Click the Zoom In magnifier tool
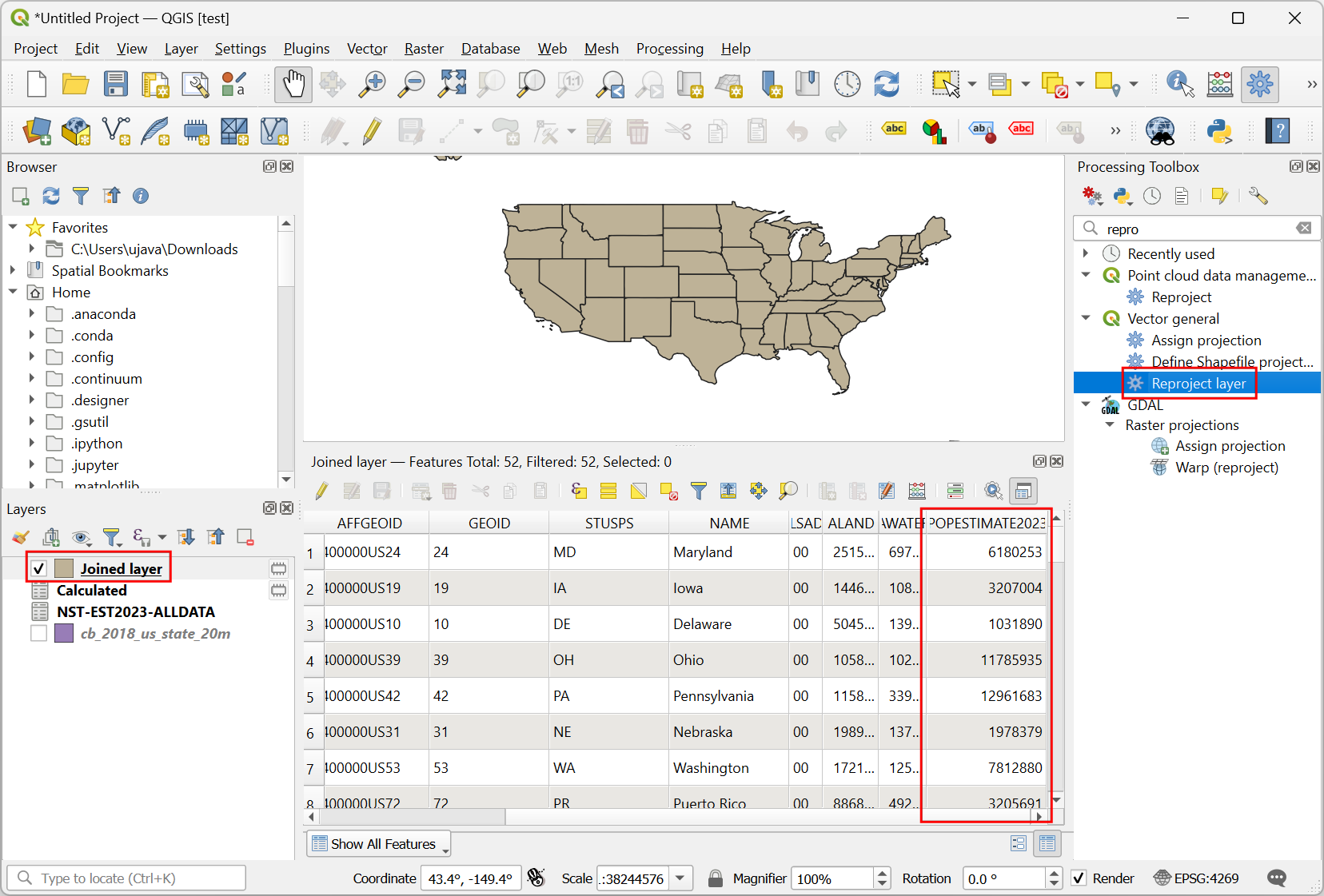The width and height of the screenshot is (1324, 896). pos(372,84)
